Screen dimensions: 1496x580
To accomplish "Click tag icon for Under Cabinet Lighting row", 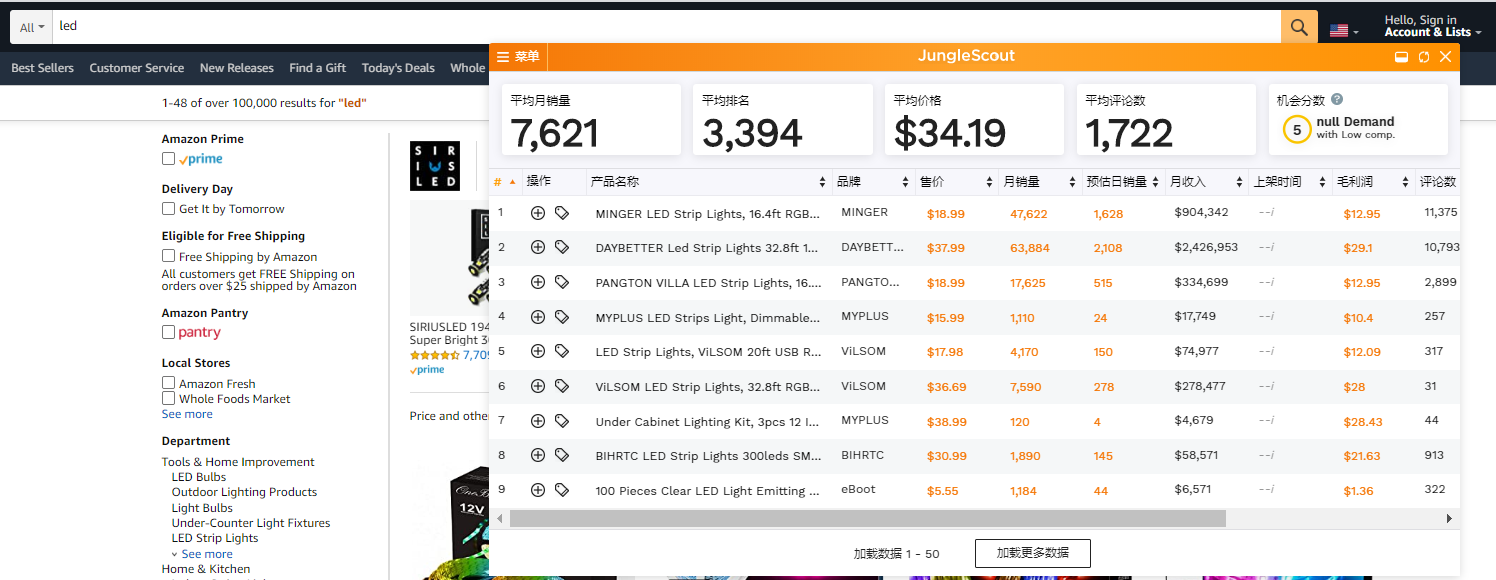I will 562,421.
